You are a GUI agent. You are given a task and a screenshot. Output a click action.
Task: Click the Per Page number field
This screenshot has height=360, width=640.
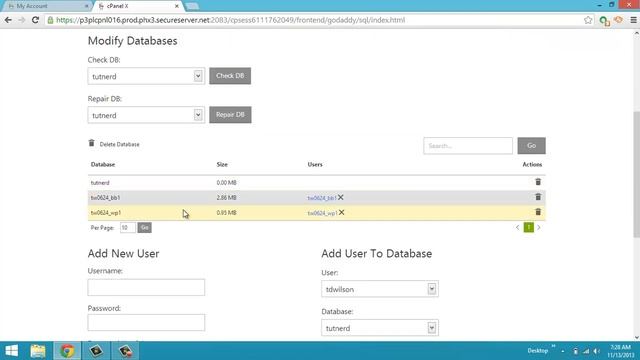coord(127,227)
